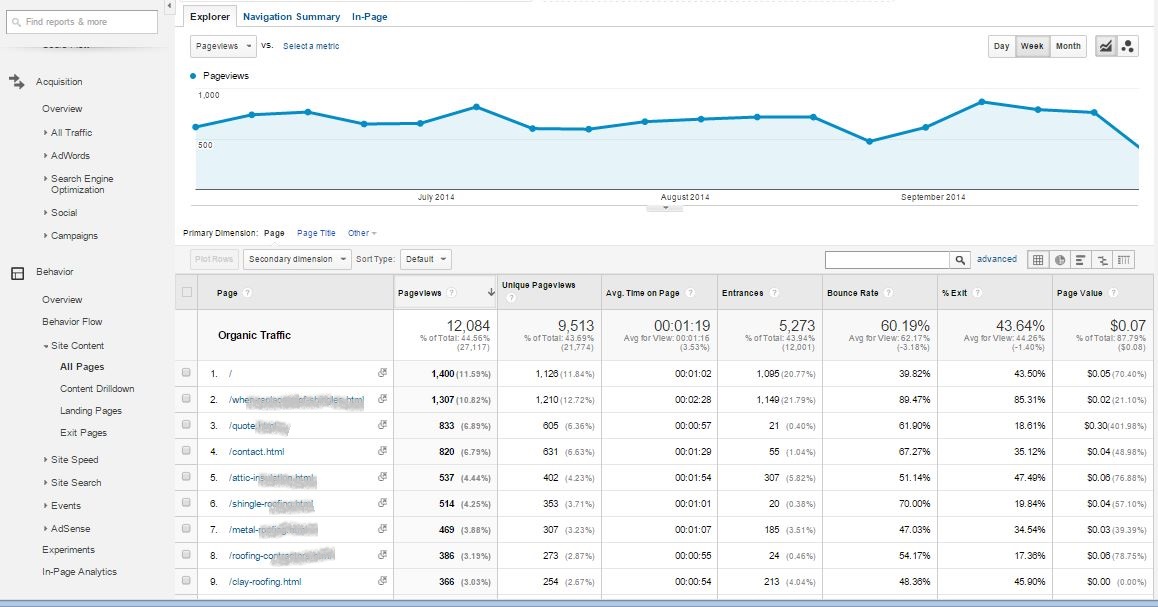Toggle the select-all rows checkbox
Screen dimensions: 1158x607
pyautogui.click(x=186, y=293)
